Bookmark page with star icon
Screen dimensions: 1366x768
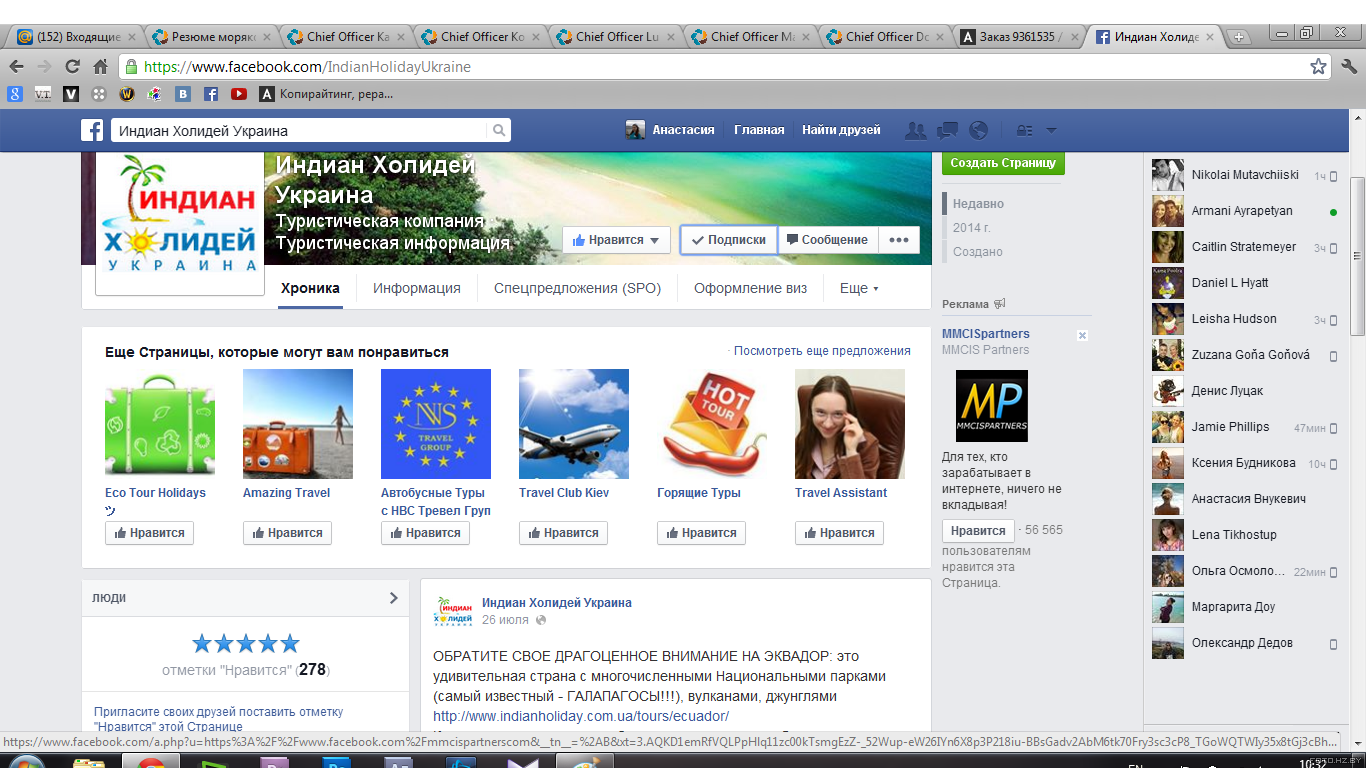(x=1319, y=67)
